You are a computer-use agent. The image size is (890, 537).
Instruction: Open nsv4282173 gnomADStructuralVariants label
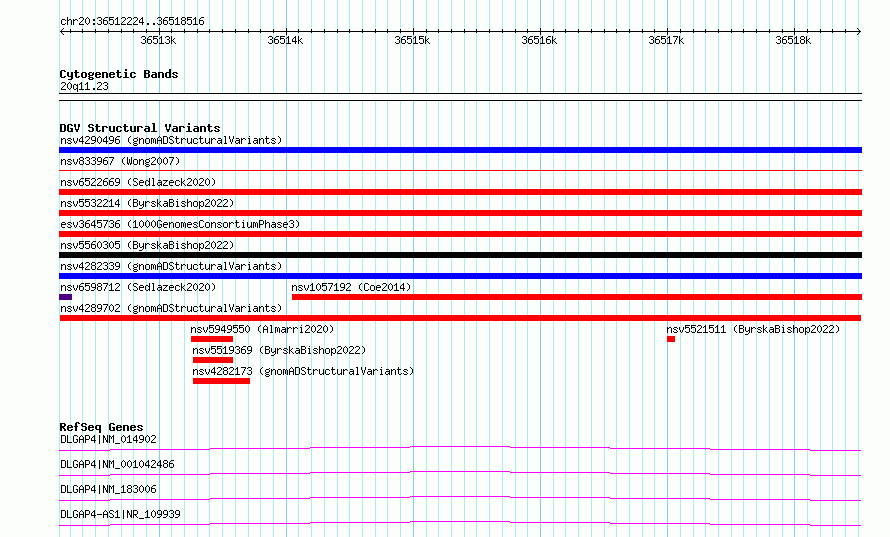tap(303, 371)
